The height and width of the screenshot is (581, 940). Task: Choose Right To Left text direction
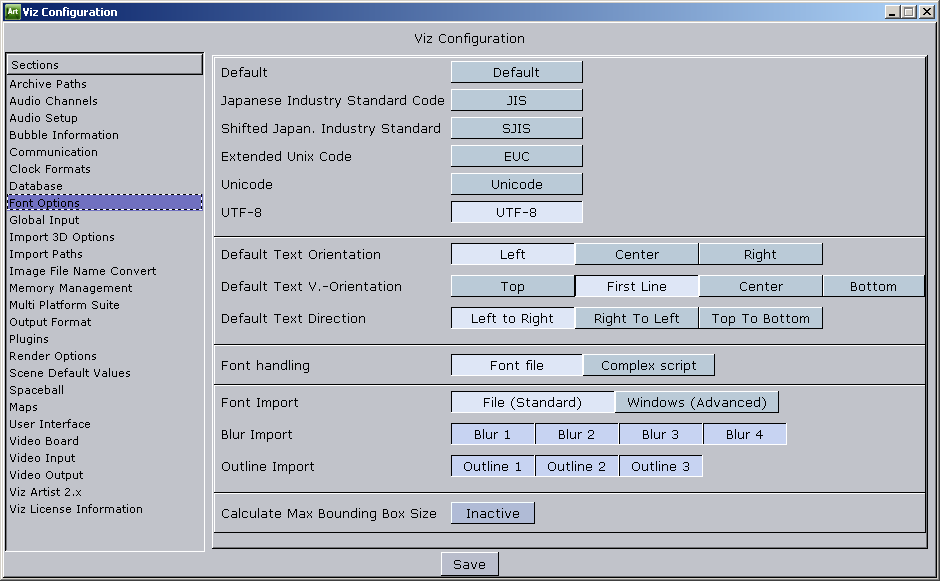click(636, 318)
